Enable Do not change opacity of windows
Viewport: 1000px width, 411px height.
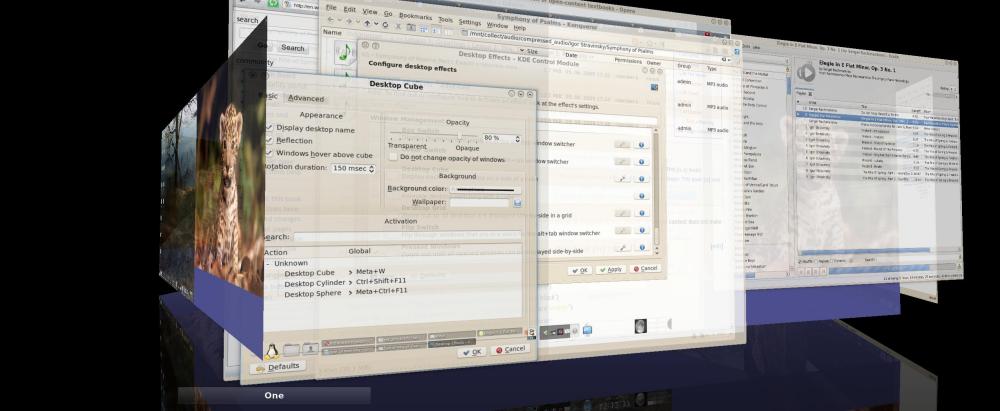tap(391, 157)
